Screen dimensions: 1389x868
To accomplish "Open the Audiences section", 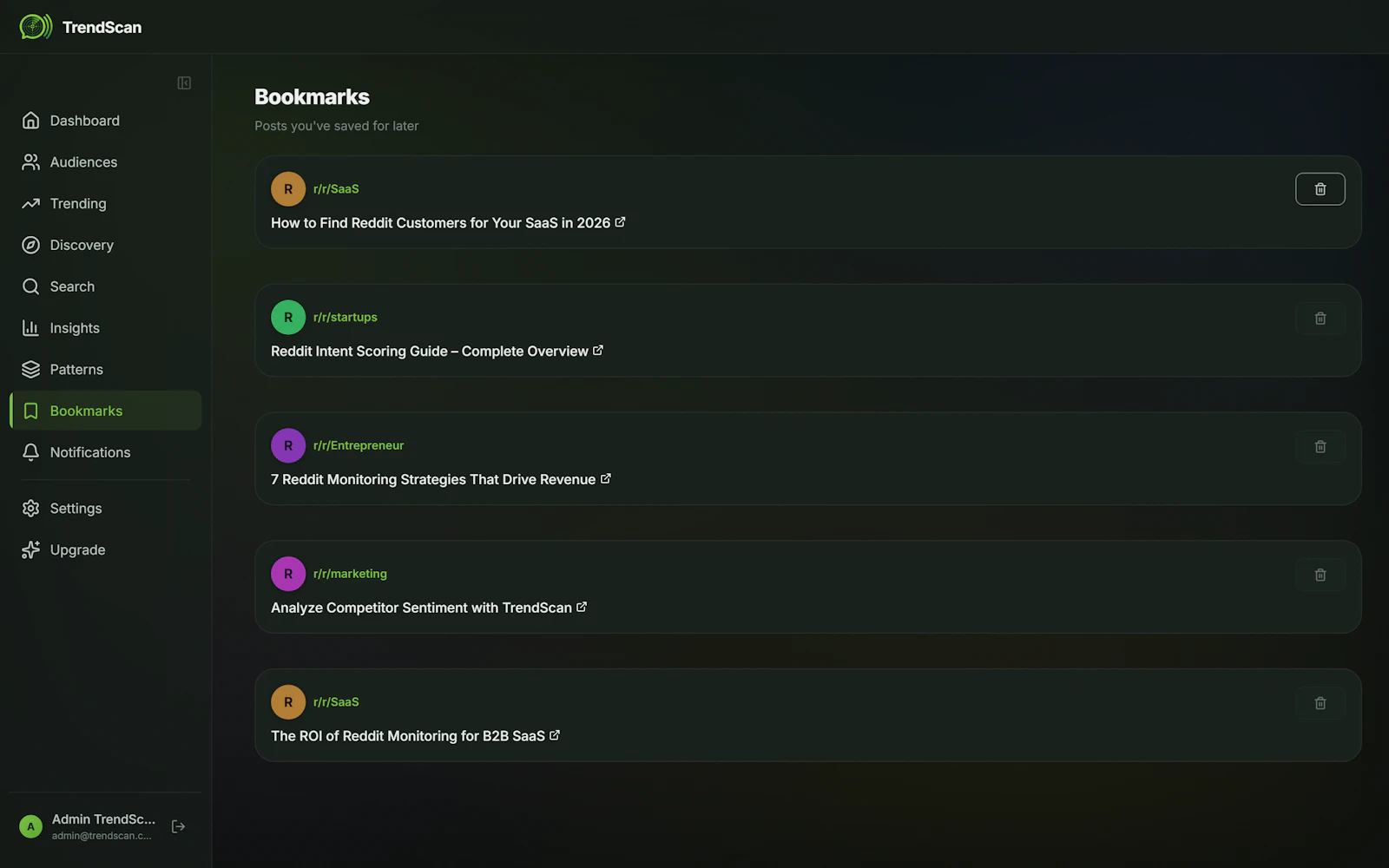I will tap(106, 162).
